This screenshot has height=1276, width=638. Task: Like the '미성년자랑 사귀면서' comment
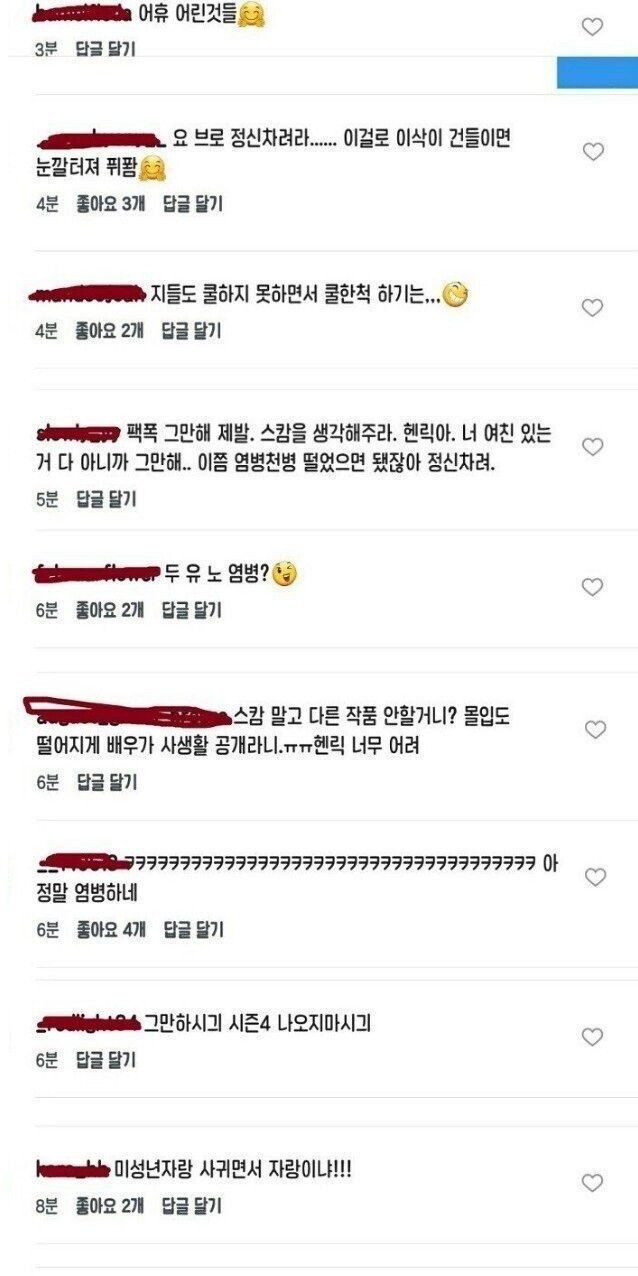[x=593, y=1183]
